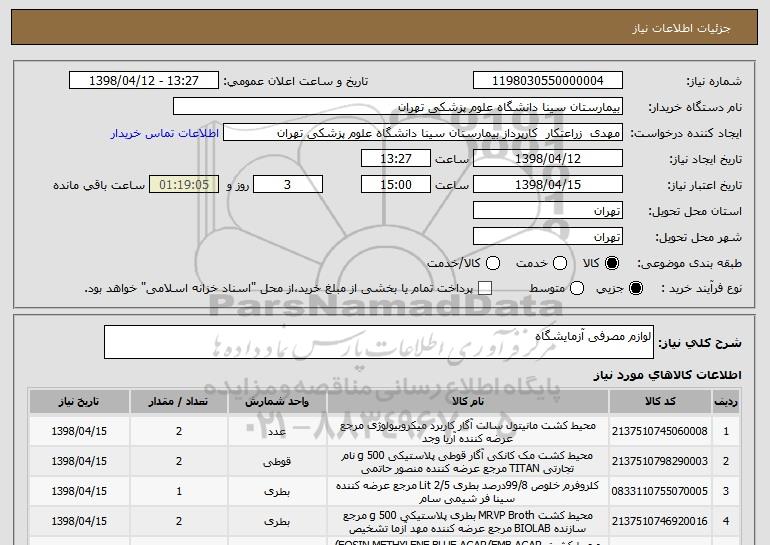Click the validity date field 1398/04/15
The image size is (770, 545).
[548, 185]
